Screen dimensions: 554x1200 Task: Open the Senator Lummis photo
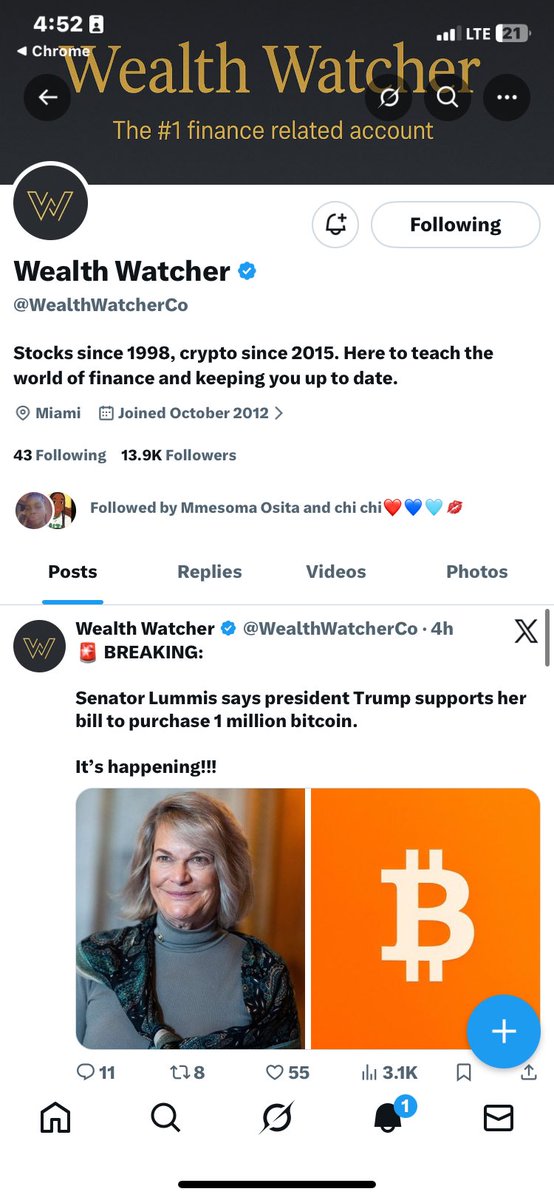point(190,918)
